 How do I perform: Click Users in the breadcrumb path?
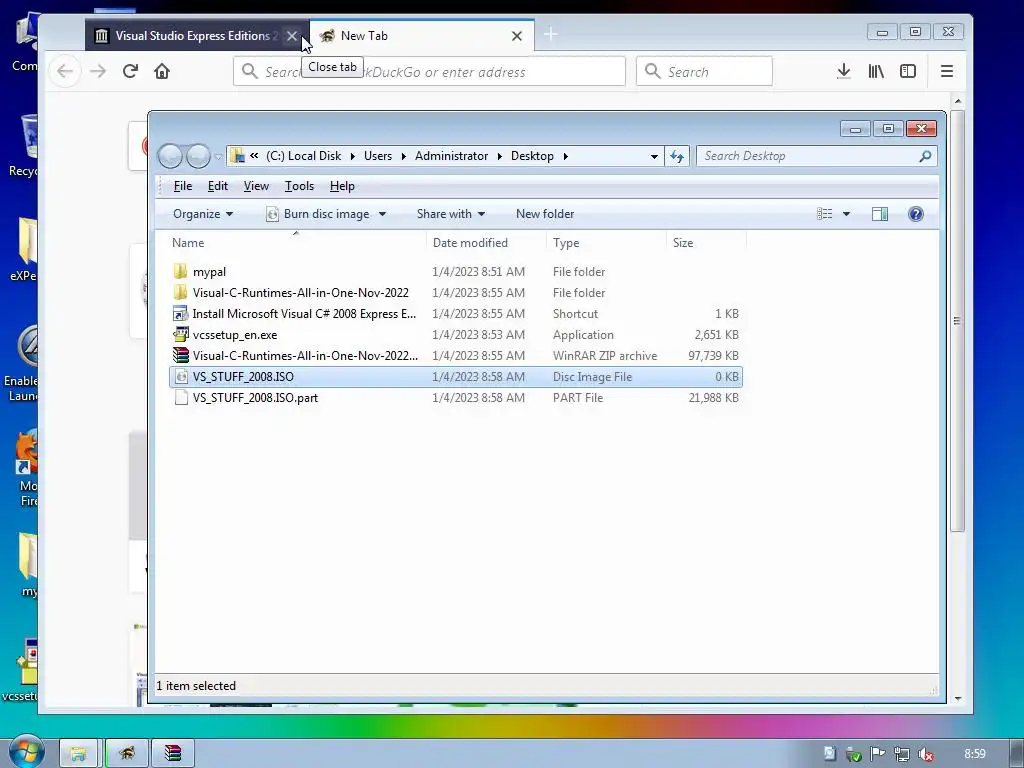(x=377, y=156)
